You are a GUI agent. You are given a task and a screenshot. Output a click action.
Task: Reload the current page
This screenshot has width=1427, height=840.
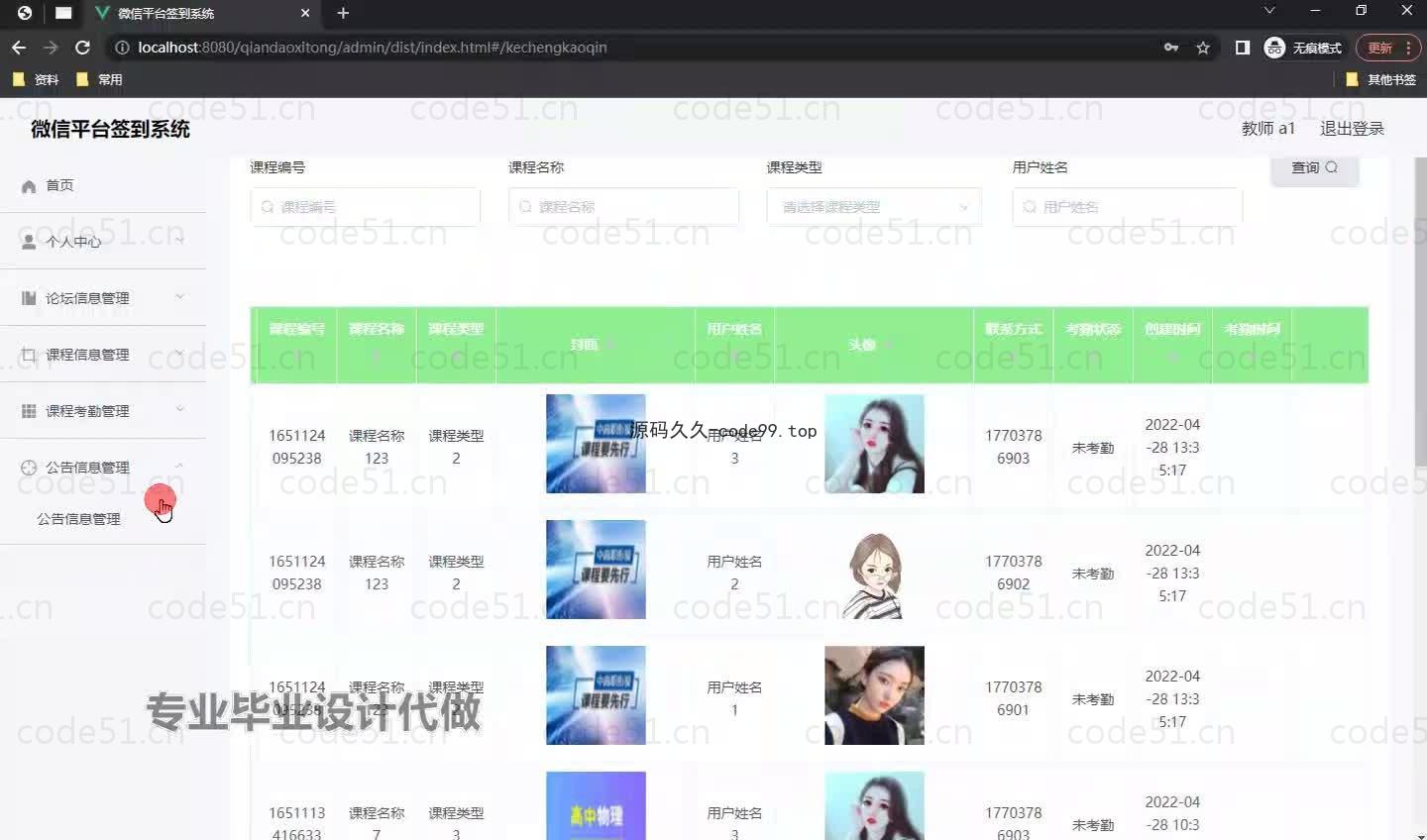point(82,48)
